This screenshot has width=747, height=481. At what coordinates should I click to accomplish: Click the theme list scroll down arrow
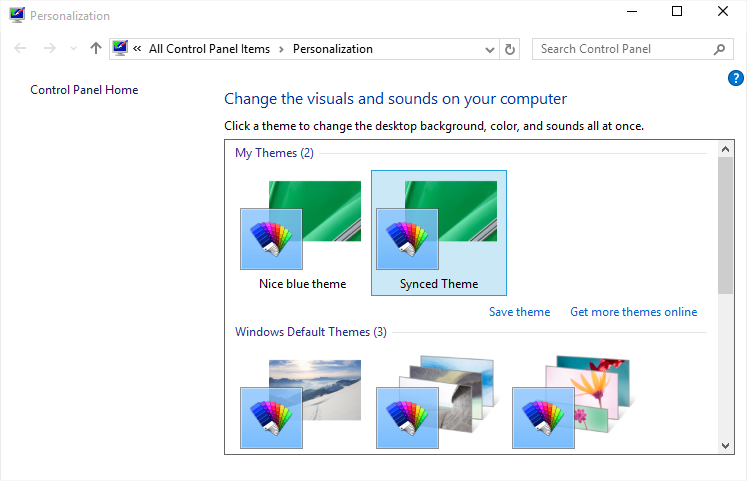point(726,446)
